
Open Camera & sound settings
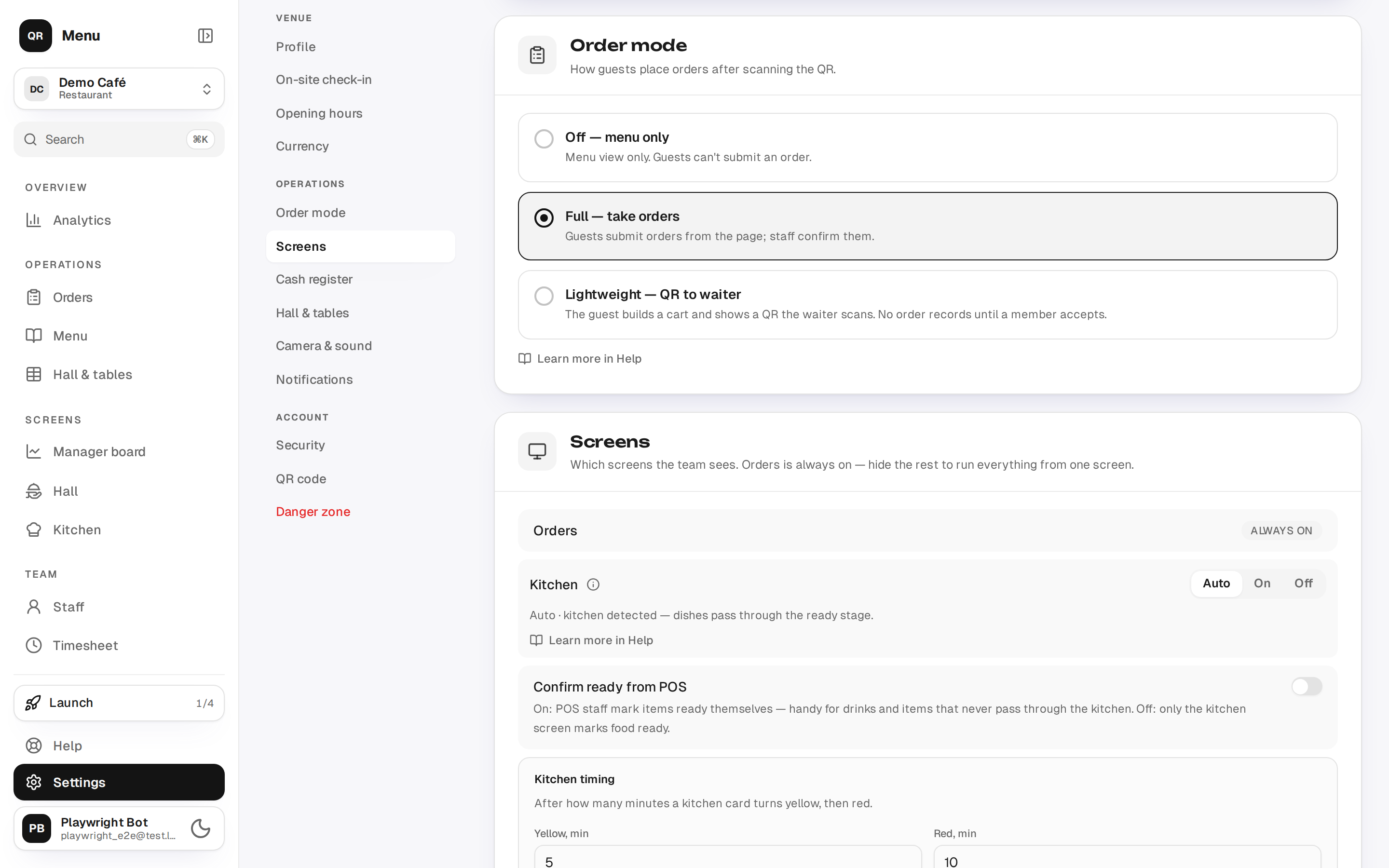[360, 346]
